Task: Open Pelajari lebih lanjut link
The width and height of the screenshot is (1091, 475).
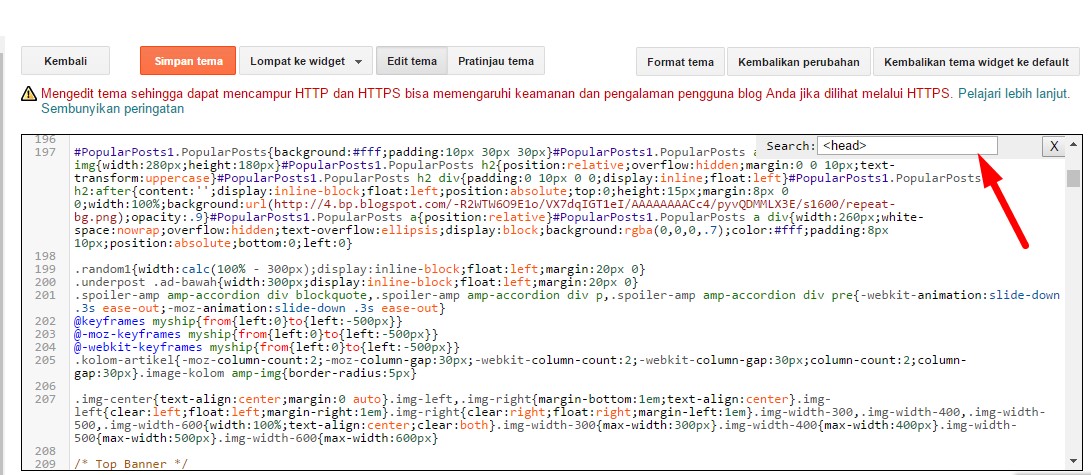Action: [1014, 94]
